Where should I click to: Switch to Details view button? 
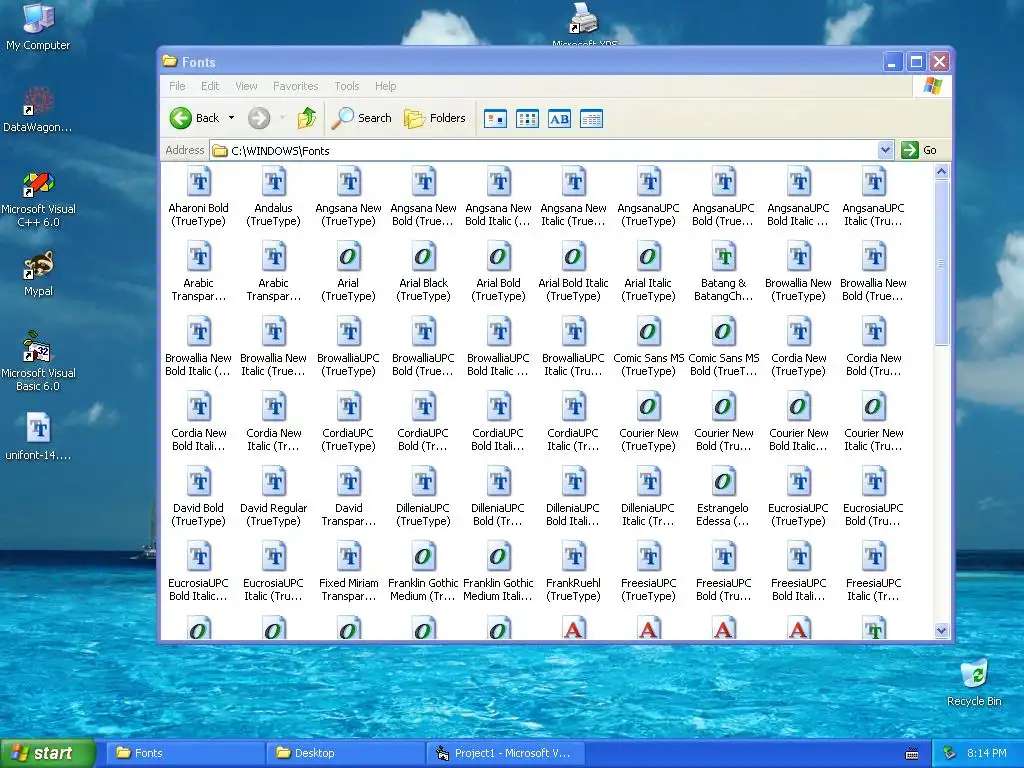[591, 119]
